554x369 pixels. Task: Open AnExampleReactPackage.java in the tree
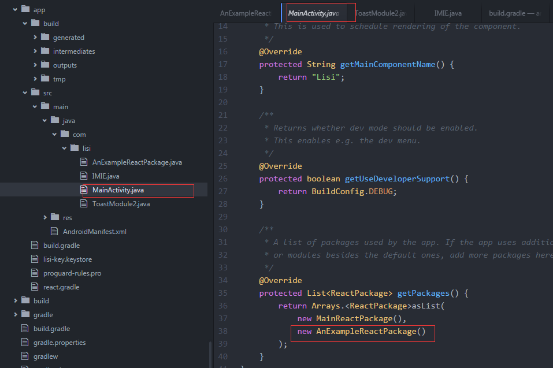click(137, 162)
